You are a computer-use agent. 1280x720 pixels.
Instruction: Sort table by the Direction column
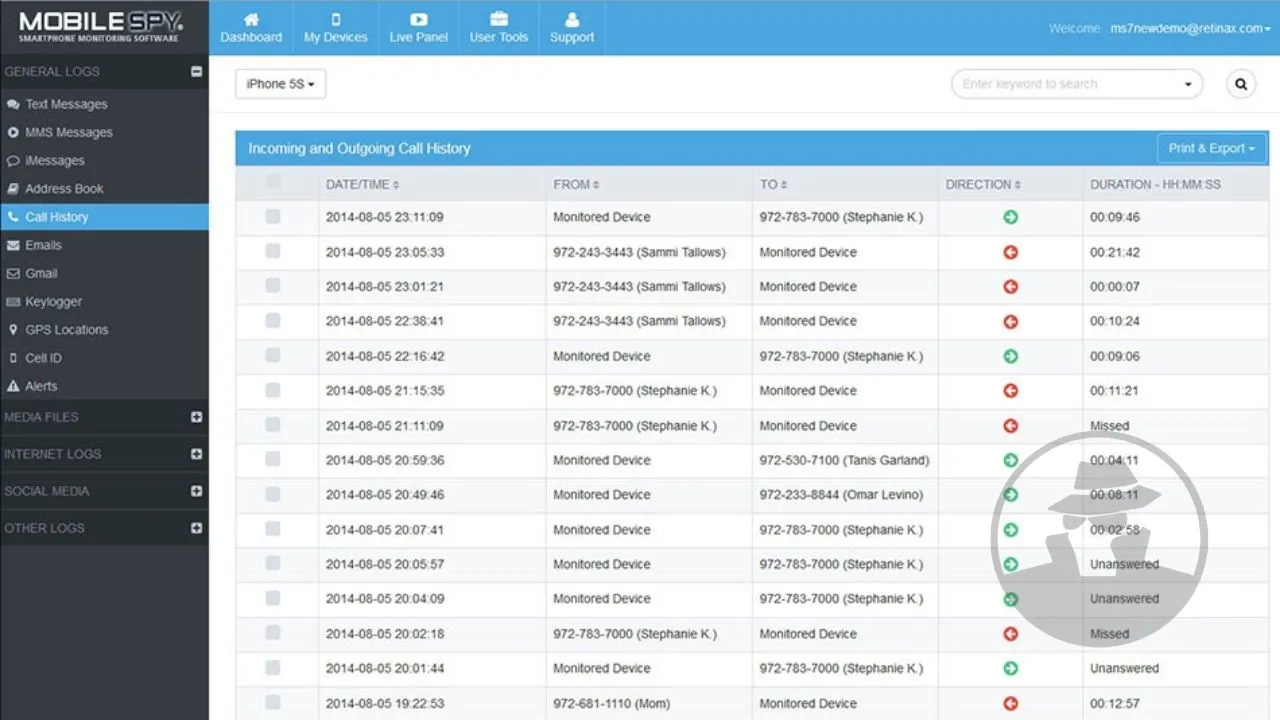983,184
